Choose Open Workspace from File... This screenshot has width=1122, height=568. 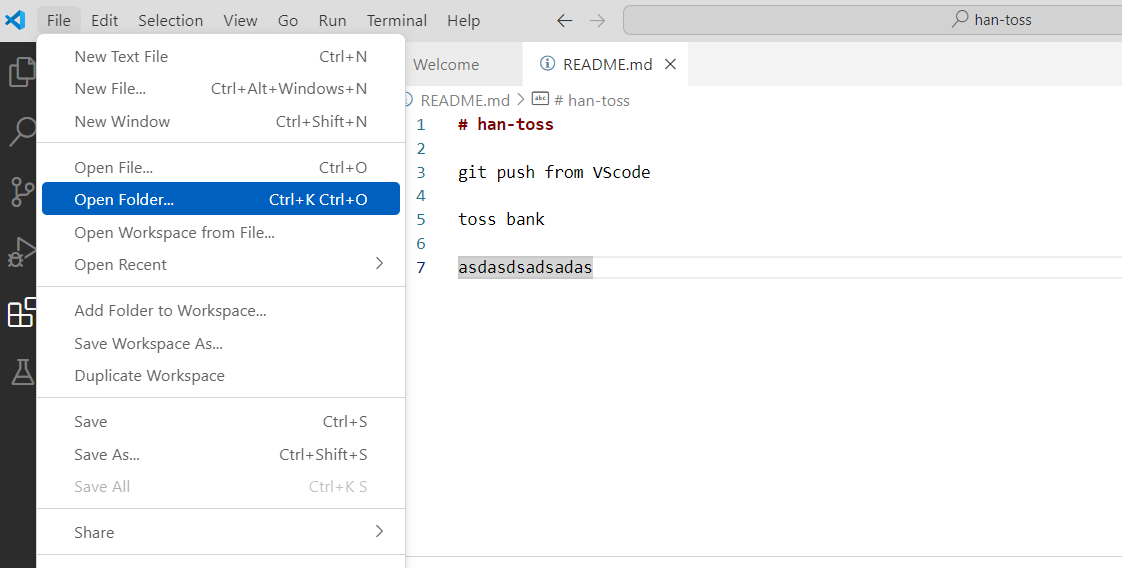[221, 232]
